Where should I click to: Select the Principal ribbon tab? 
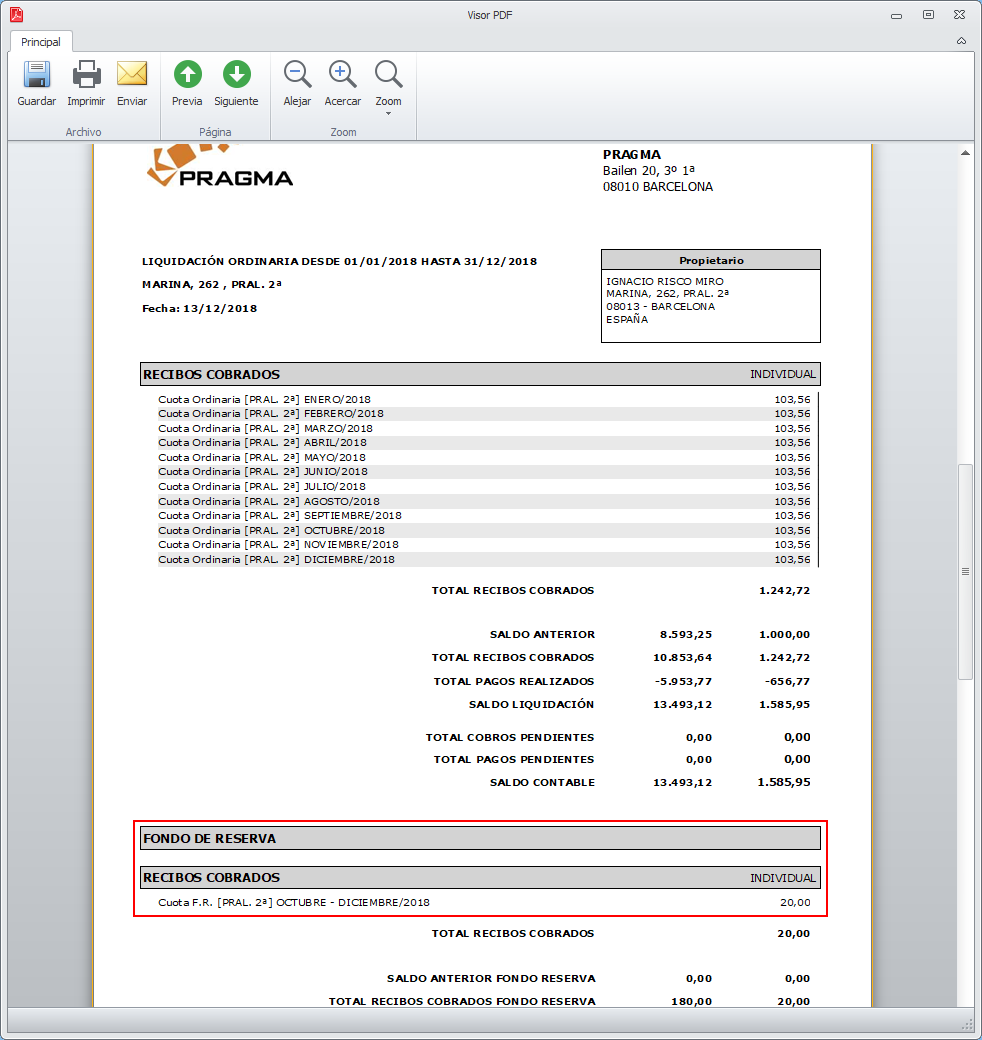point(41,42)
